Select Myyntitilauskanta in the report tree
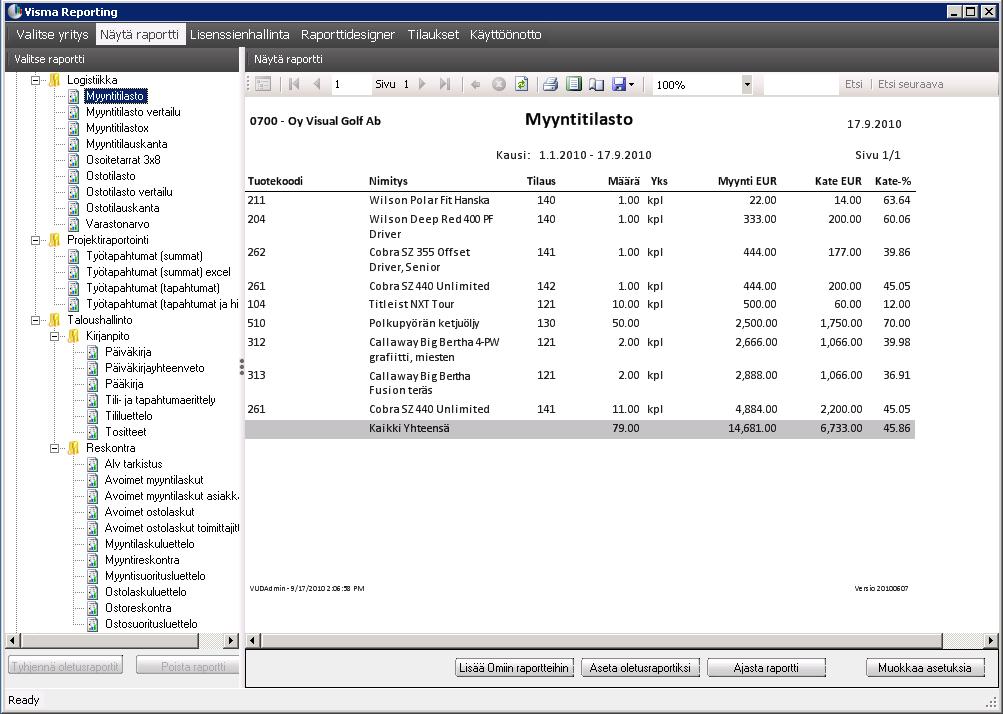This screenshot has height=714, width=1003. [127, 144]
